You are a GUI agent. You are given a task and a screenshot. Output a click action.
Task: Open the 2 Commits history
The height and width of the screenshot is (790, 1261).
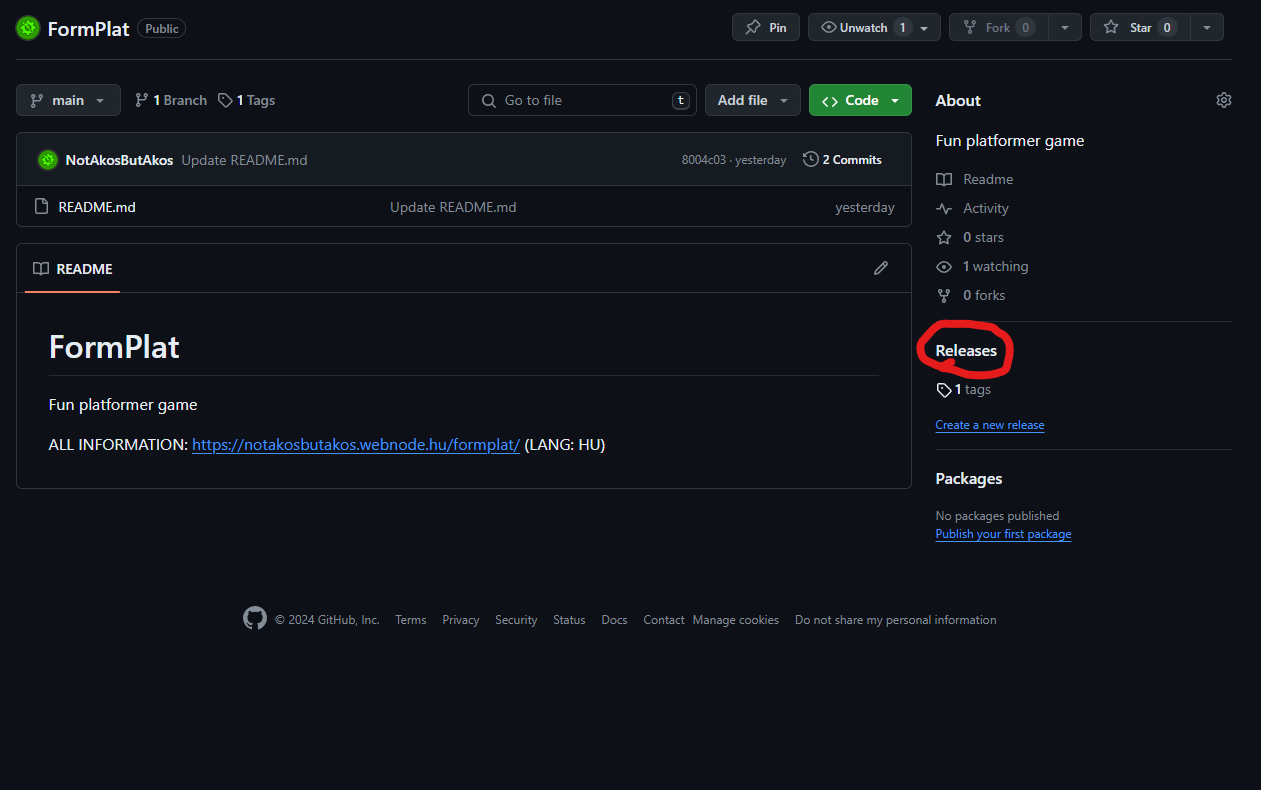(x=843, y=160)
